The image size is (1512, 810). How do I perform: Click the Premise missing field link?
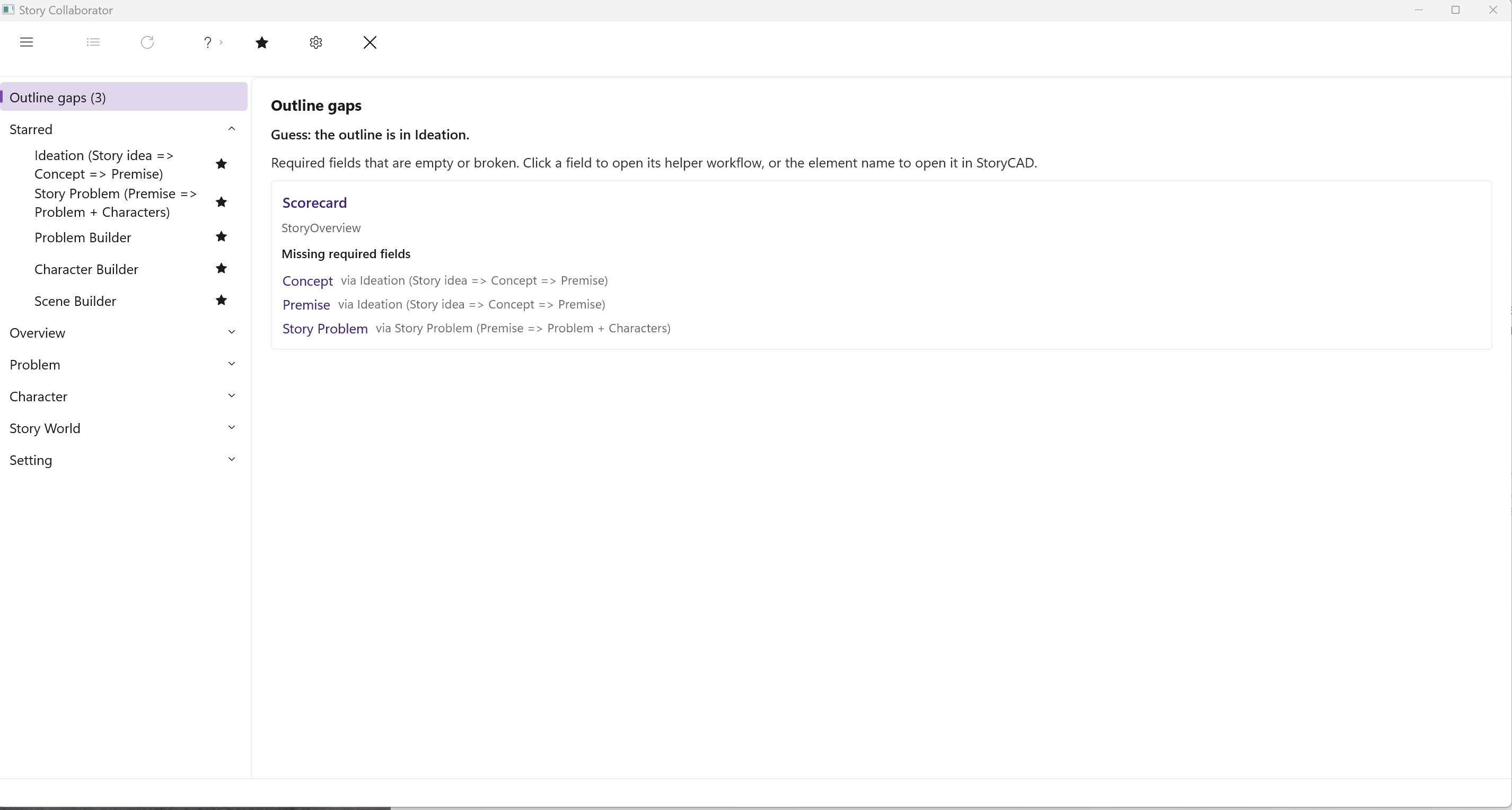click(x=306, y=305)
